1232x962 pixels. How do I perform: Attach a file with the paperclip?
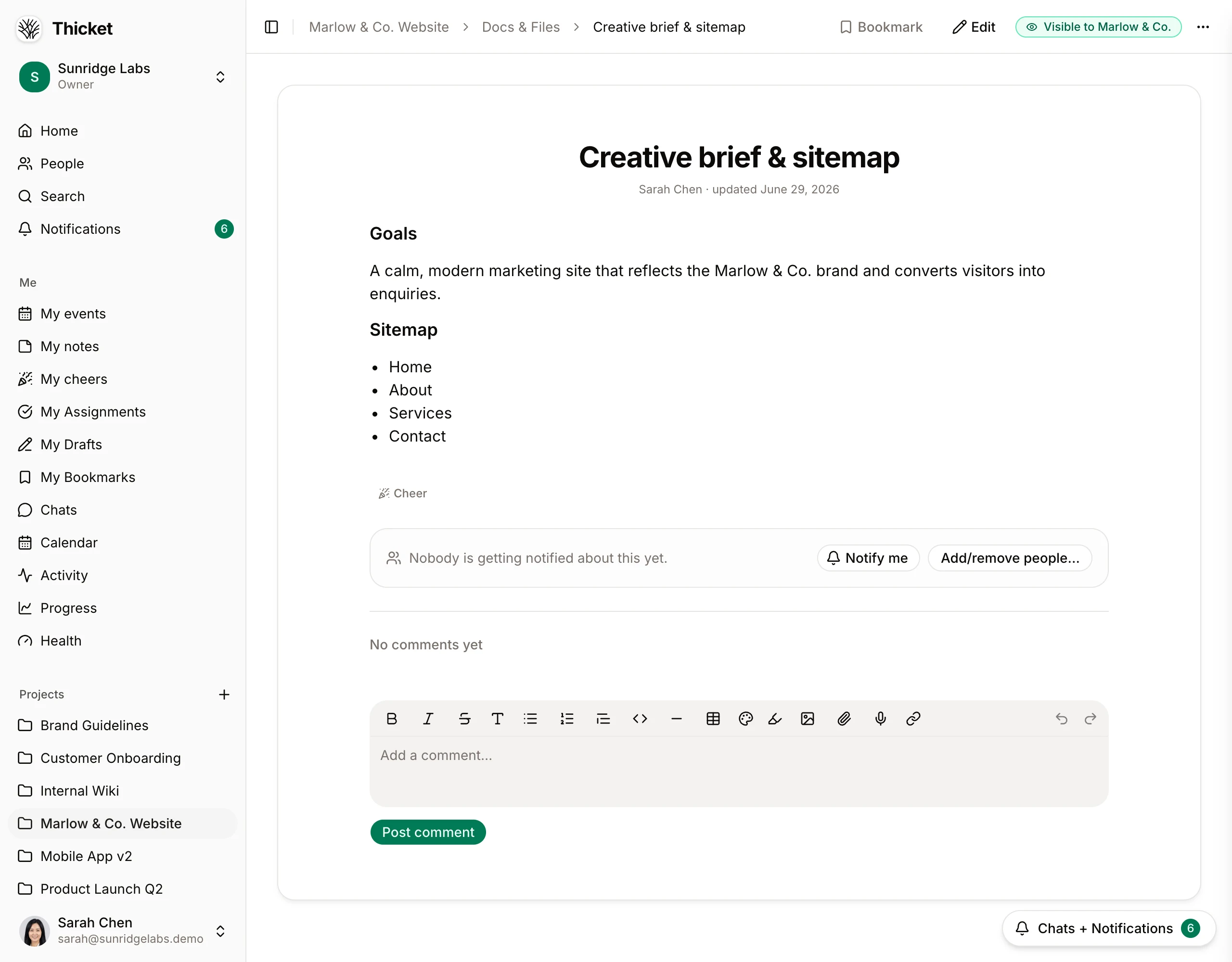click(844, 719)
